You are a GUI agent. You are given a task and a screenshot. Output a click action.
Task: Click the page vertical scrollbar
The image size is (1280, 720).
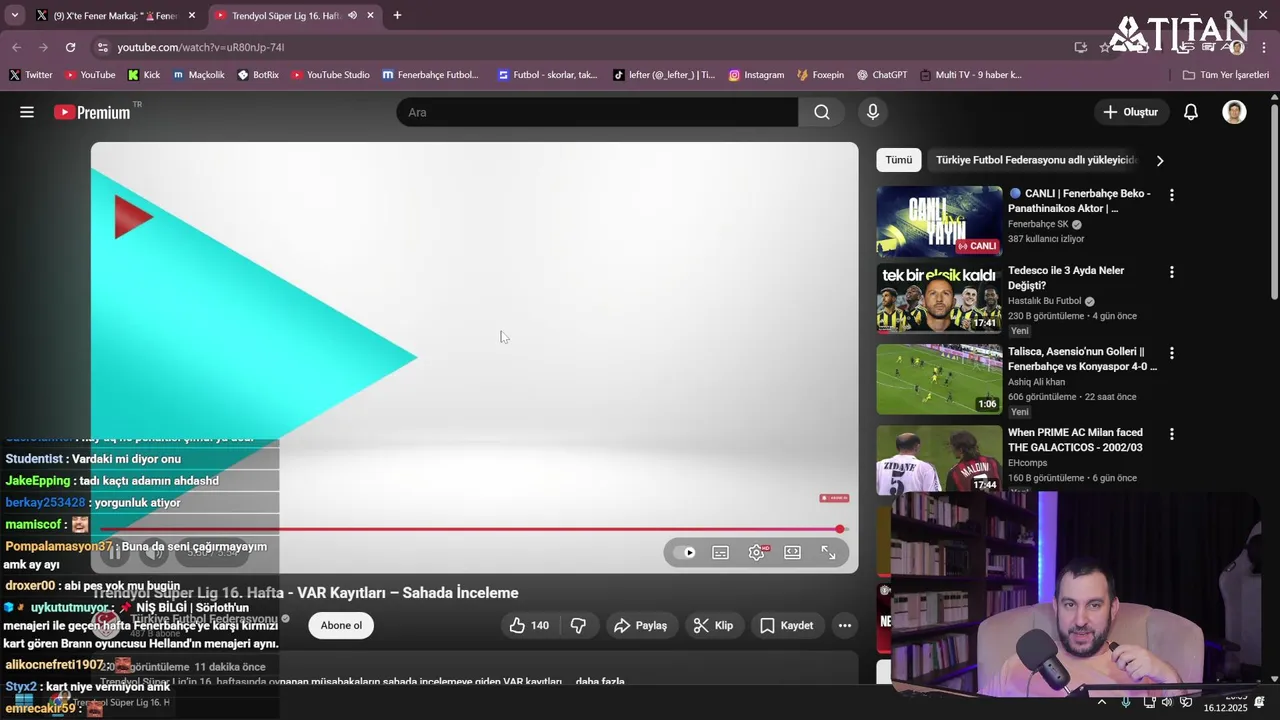[x=1274, y=200]
